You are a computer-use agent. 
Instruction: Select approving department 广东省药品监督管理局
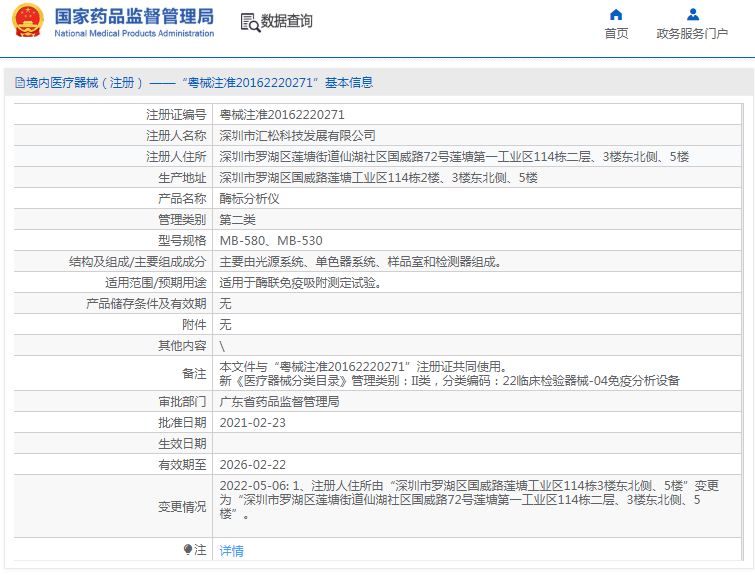279,402
